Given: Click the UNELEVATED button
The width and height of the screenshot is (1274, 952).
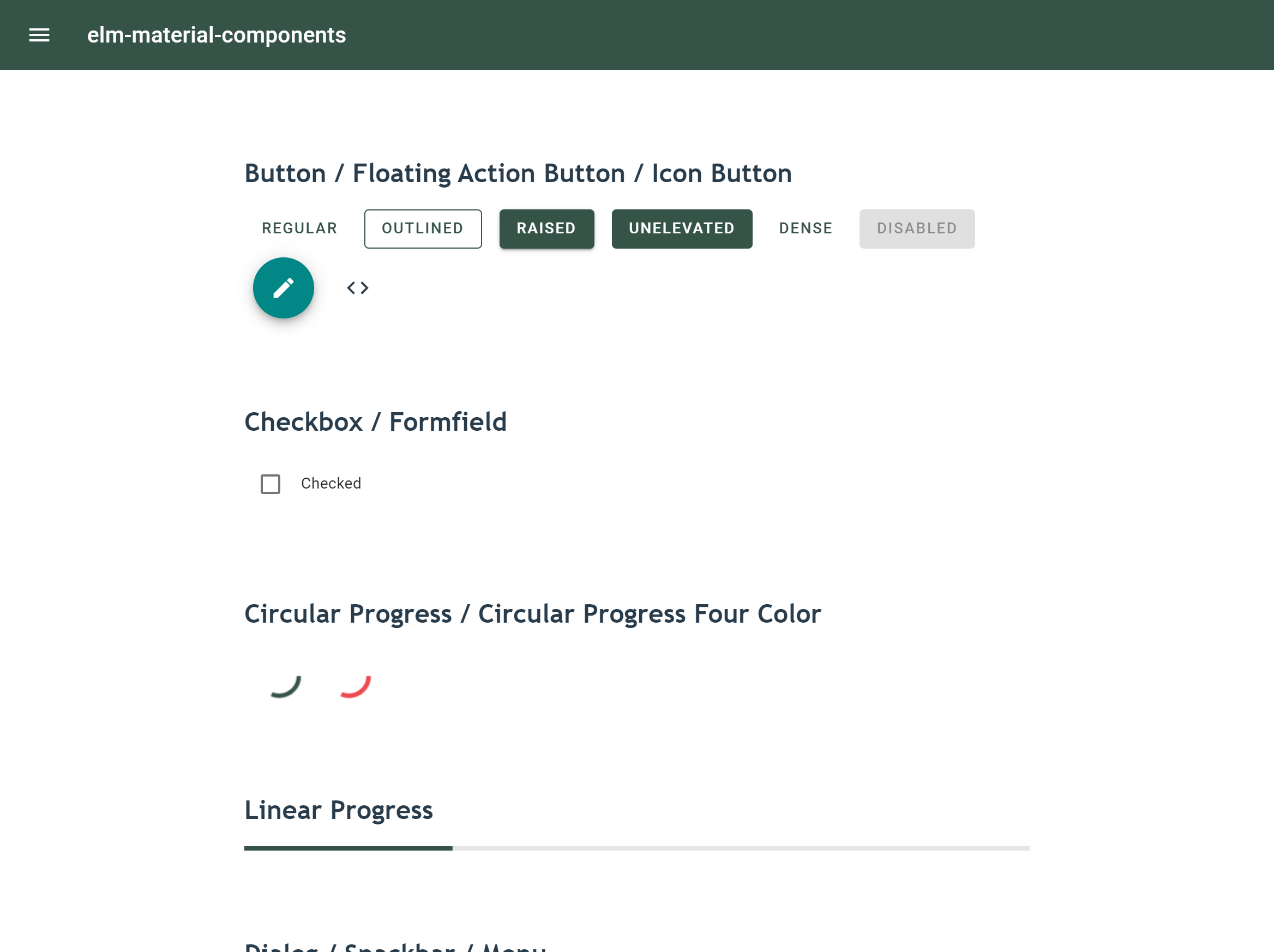Looking at the screenshot, I should point(682,228).
